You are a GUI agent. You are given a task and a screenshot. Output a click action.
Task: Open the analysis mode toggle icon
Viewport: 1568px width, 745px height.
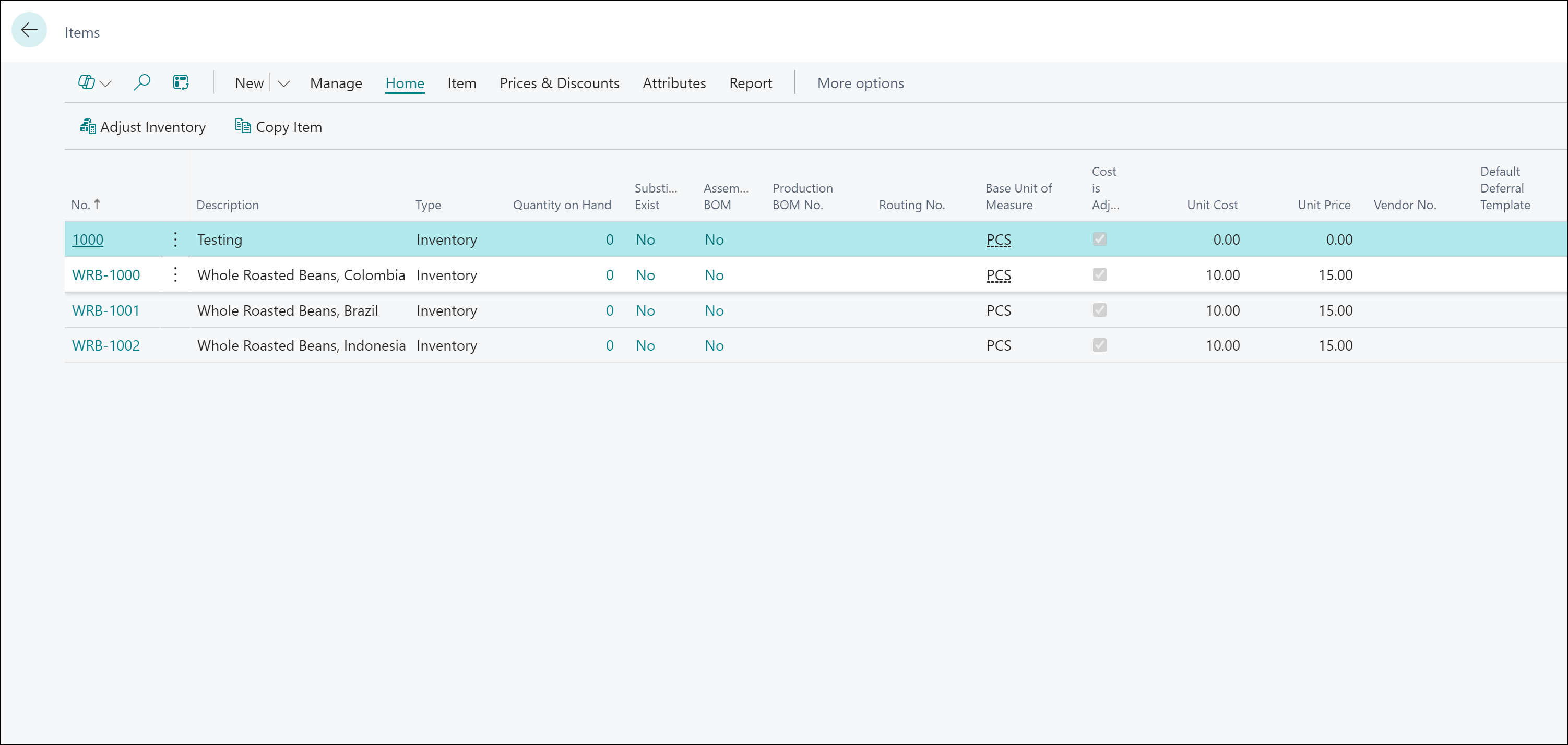pos(181,82)
